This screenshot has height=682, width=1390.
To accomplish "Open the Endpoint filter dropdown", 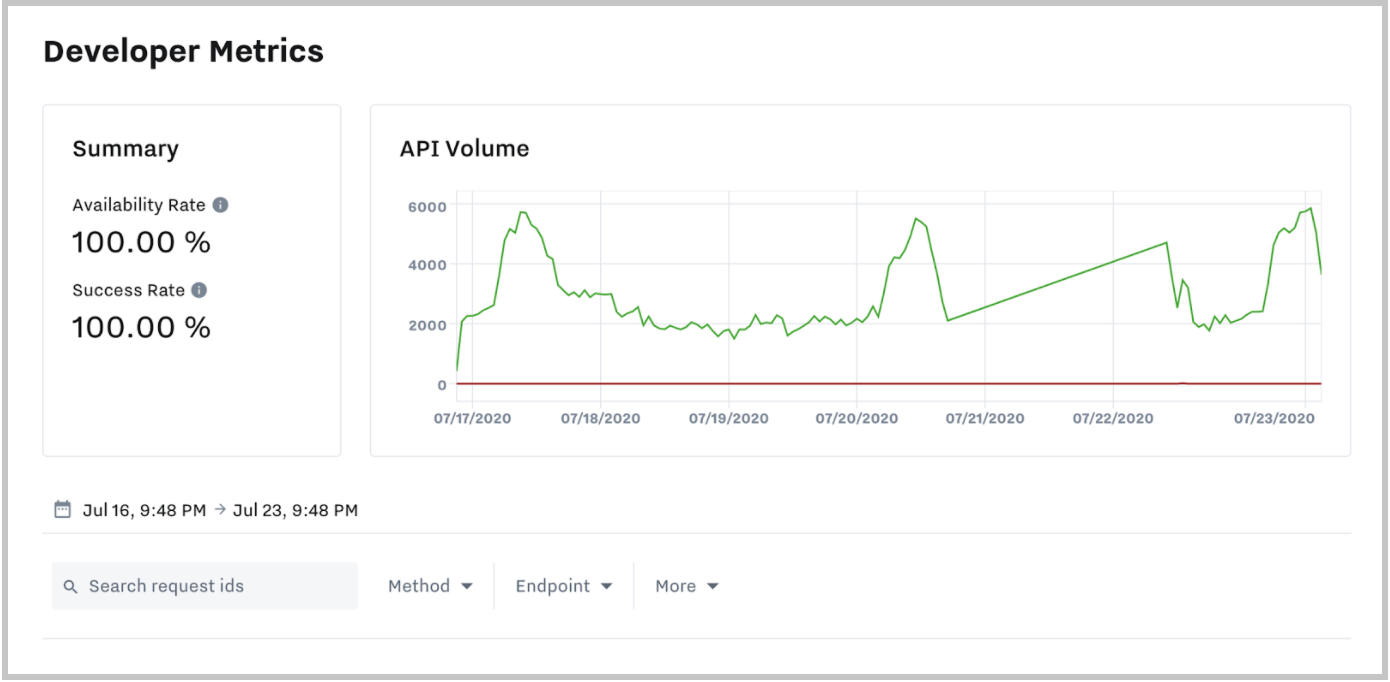I will point(563,586).
